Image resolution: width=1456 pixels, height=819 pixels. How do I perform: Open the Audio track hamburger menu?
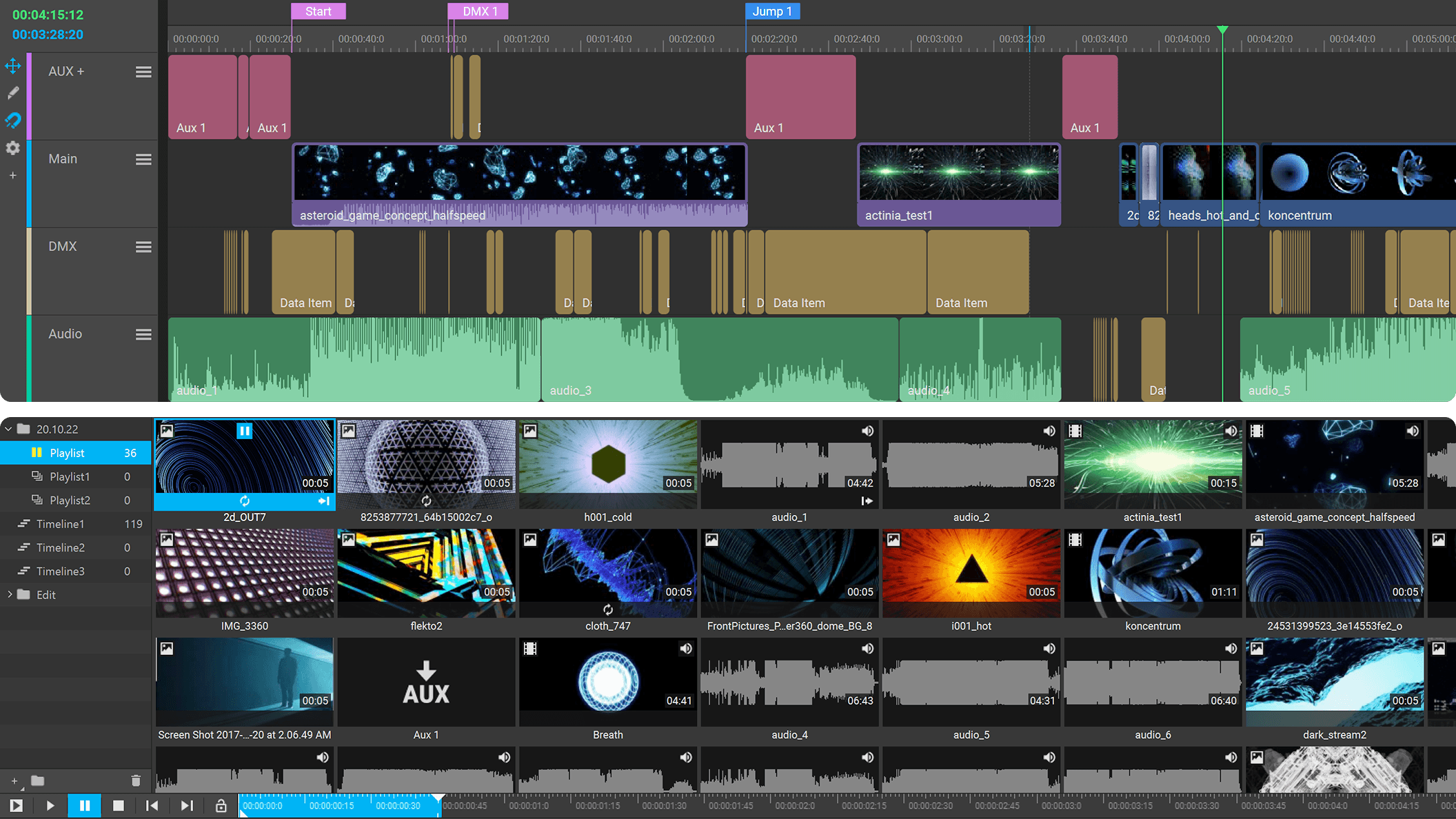point(143,334)
